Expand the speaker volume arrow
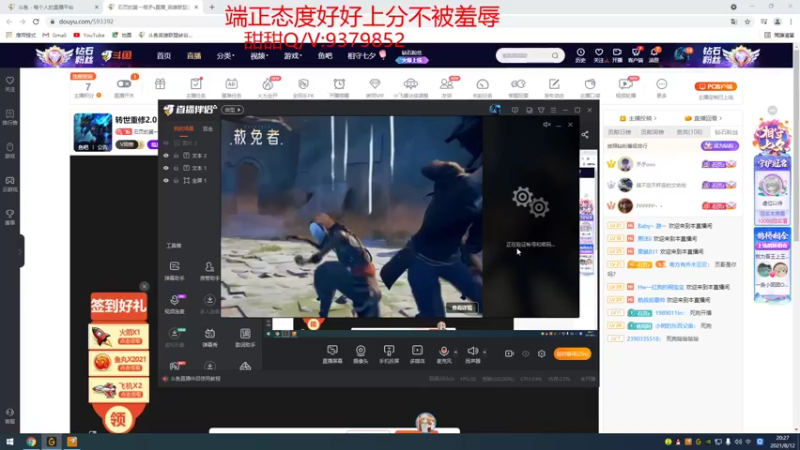The height and width of the screenshot is (450, 800). [484, 352]
